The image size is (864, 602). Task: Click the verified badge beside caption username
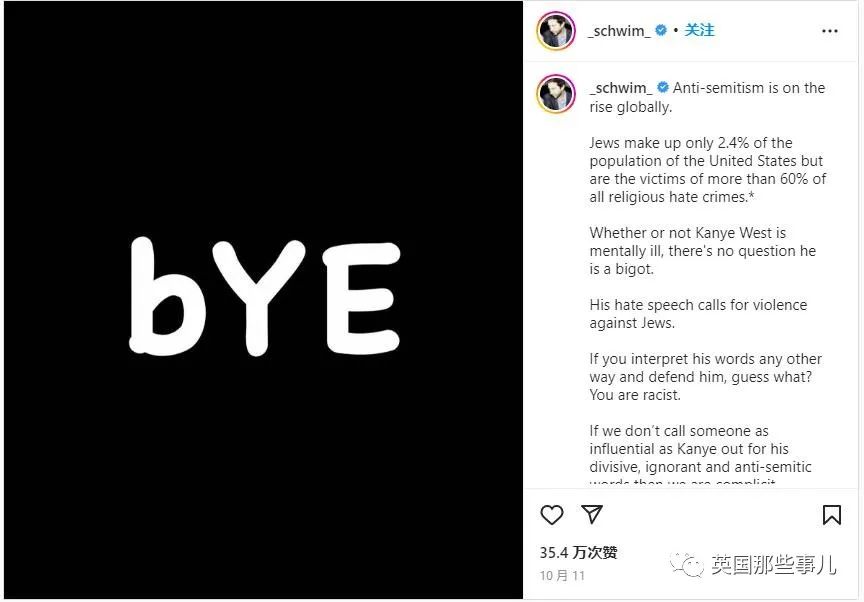coord(663,87)
